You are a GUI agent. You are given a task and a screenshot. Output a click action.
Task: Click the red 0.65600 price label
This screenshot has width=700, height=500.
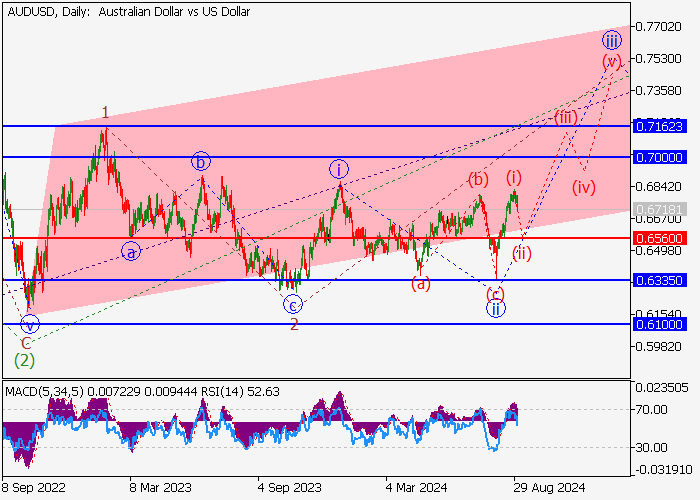tap(659, 238)
